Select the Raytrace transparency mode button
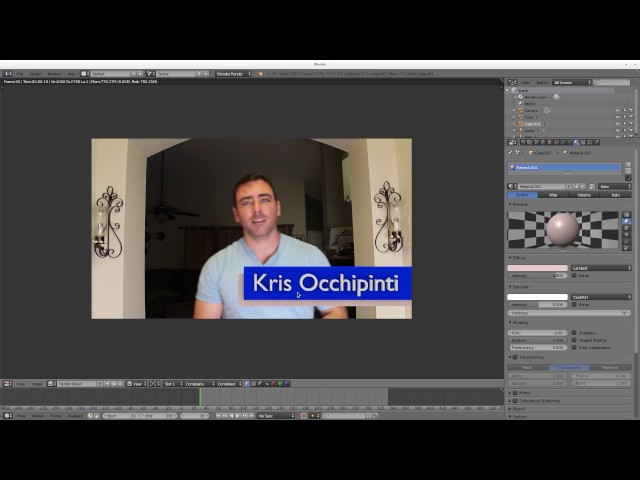The height and width of the screenshot is (480, 640). point(610,367)
